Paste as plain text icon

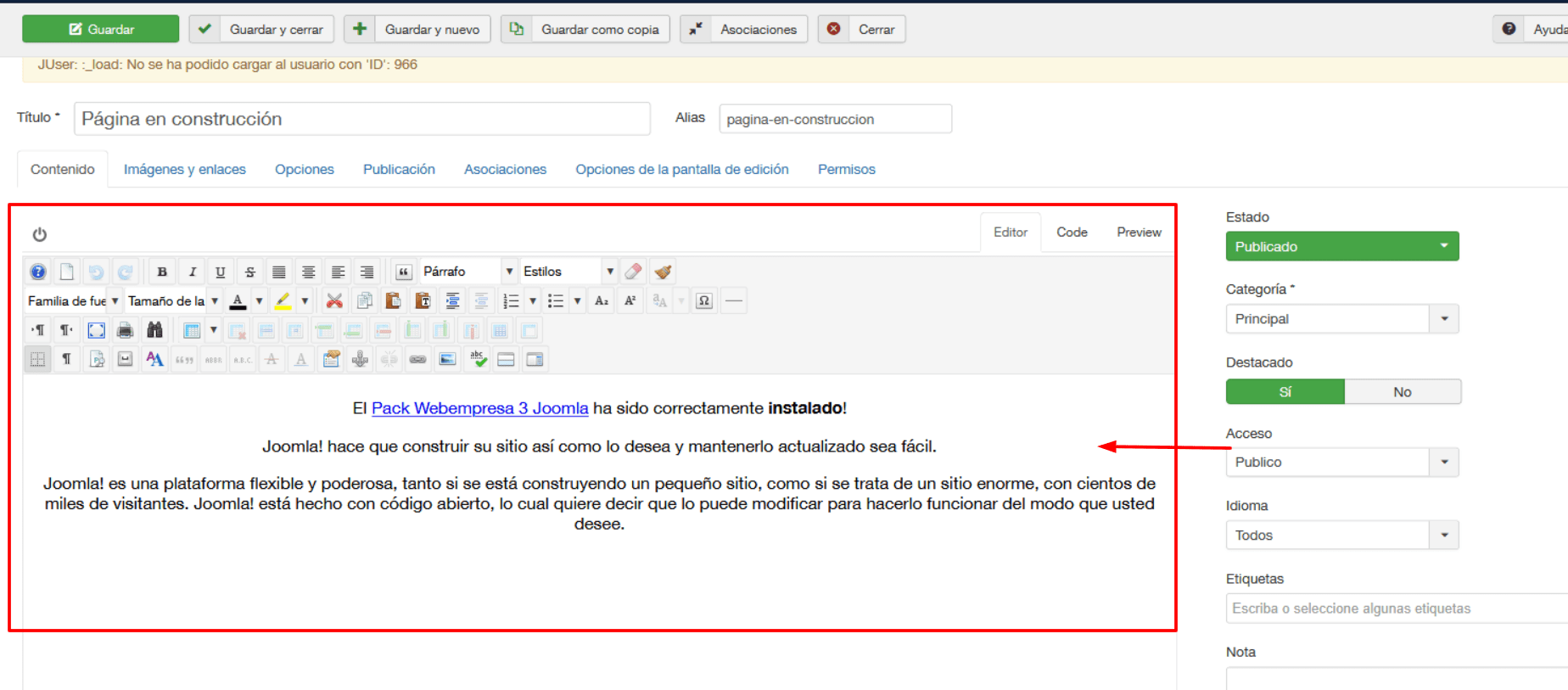423,300
